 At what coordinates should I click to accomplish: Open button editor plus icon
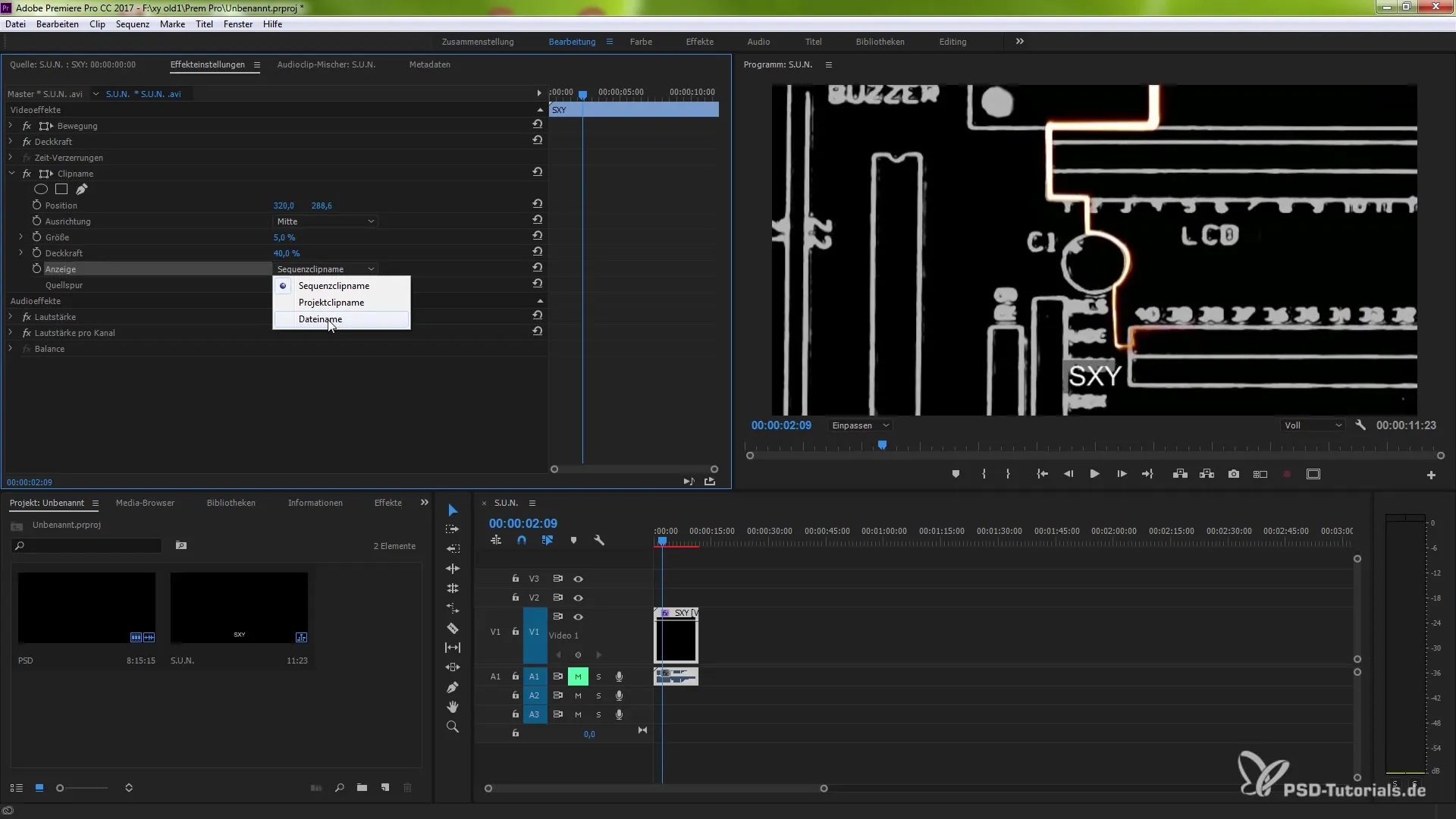1431,475
